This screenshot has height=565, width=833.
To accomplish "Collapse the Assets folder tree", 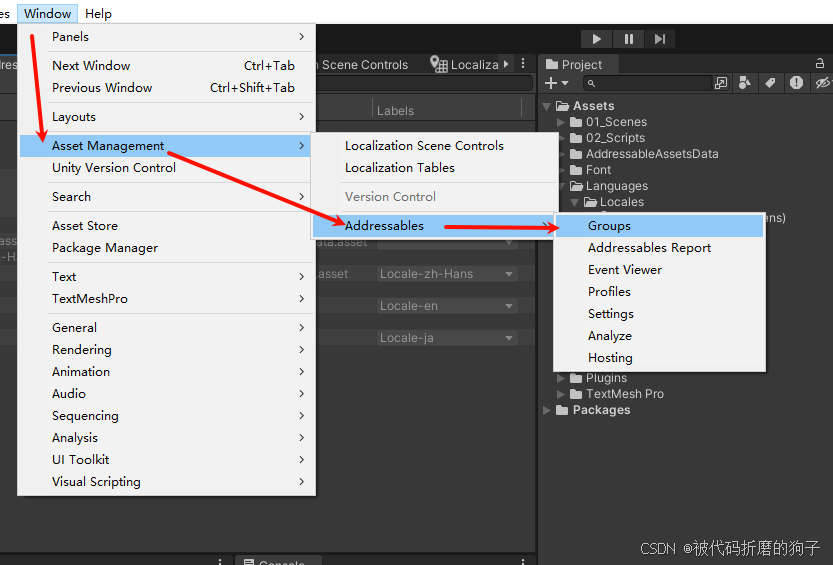I will (547, 106).
